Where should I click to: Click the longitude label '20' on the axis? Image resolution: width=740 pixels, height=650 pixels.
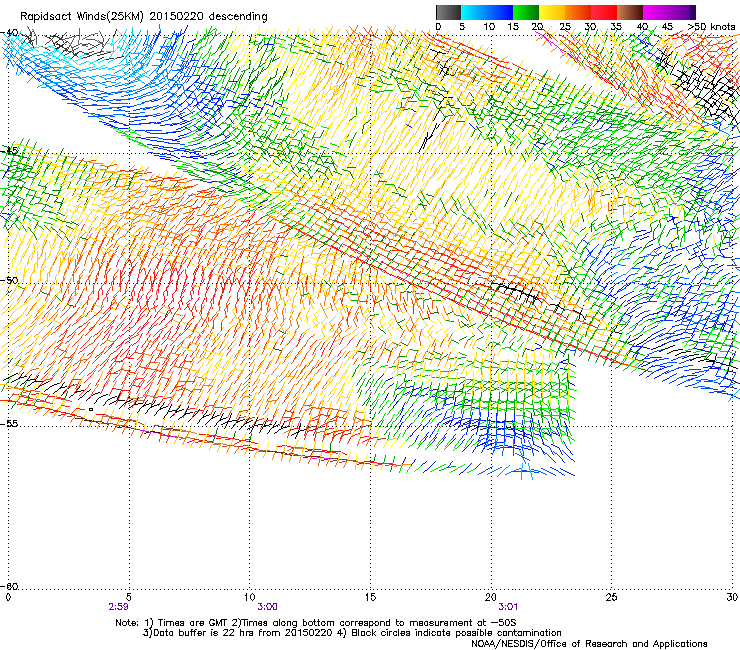coord(491,597)
